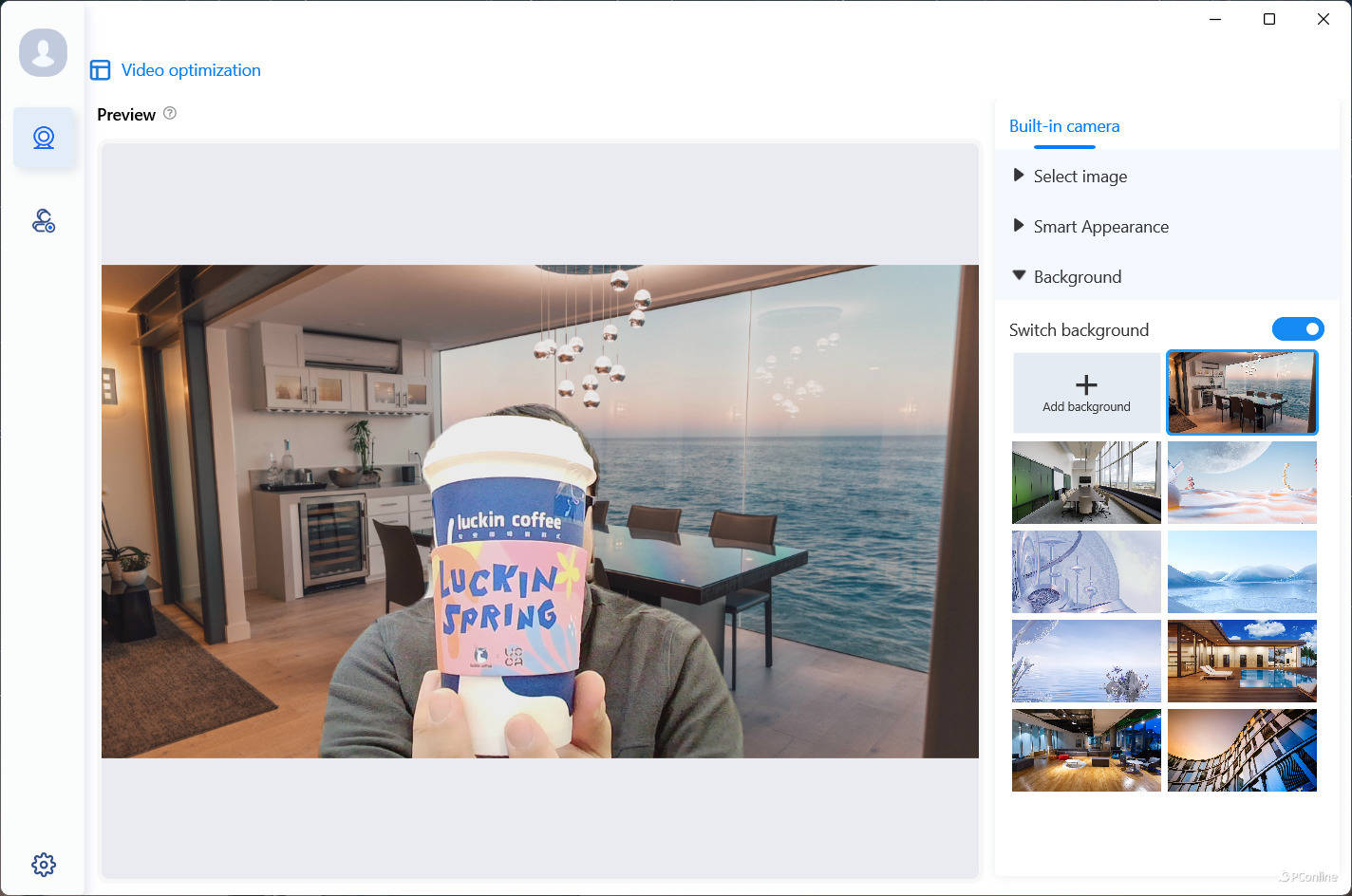The width and height of the screenshot is (1352, 896).
Task: Select the seaside dining room background
Action: (x=1242, y=393)
